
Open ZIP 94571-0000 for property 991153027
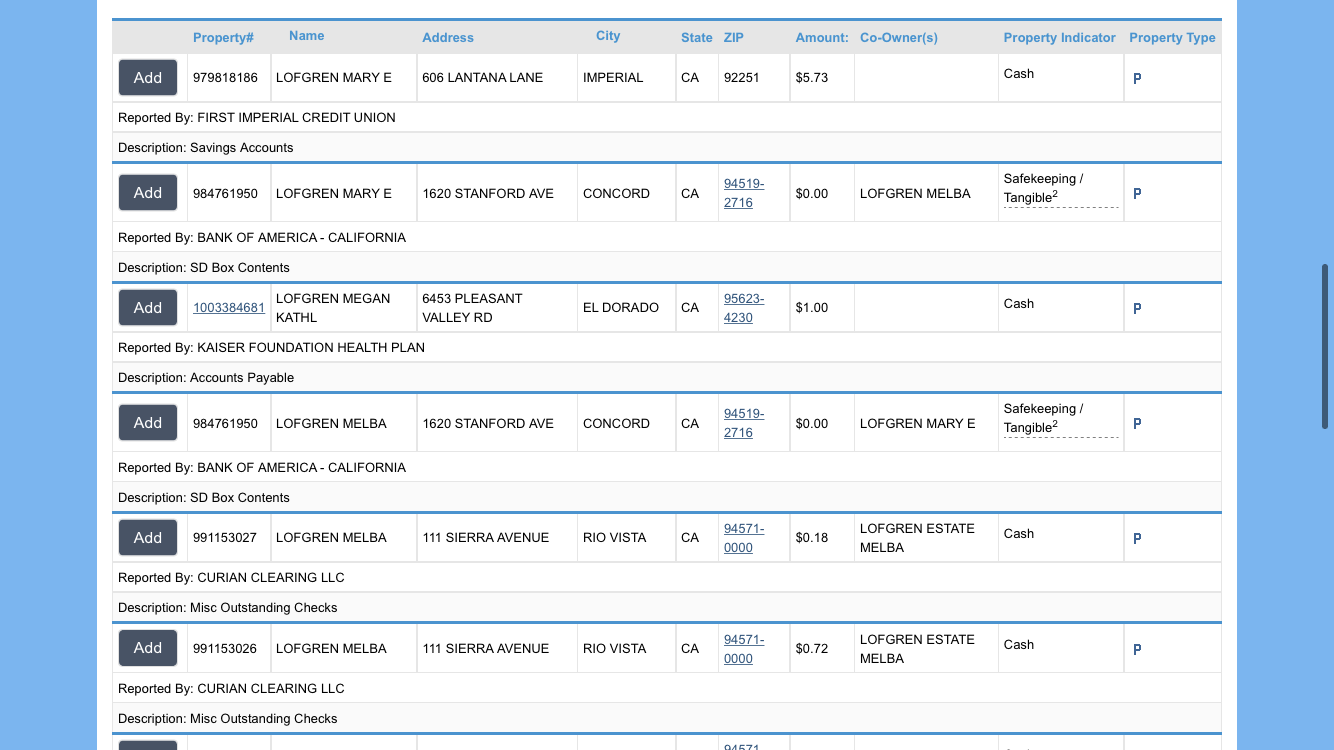tap(744, 538)
